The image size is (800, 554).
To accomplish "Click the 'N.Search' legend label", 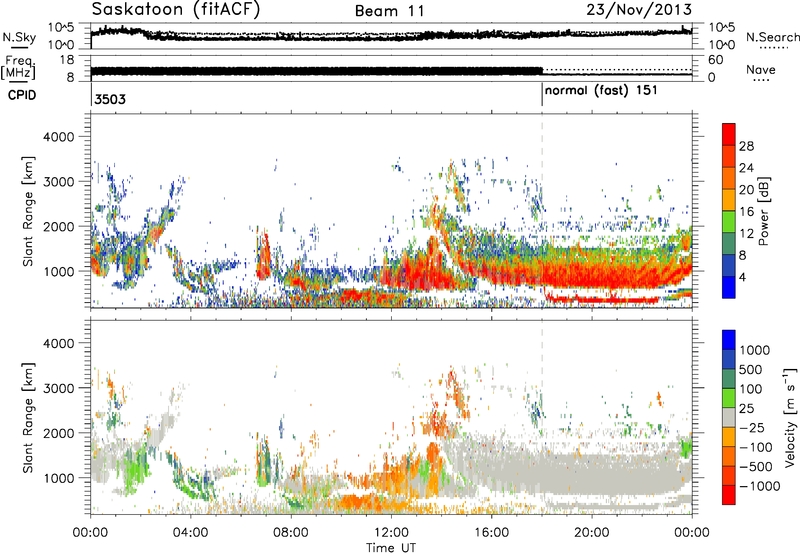I will [x=772, y=37].
